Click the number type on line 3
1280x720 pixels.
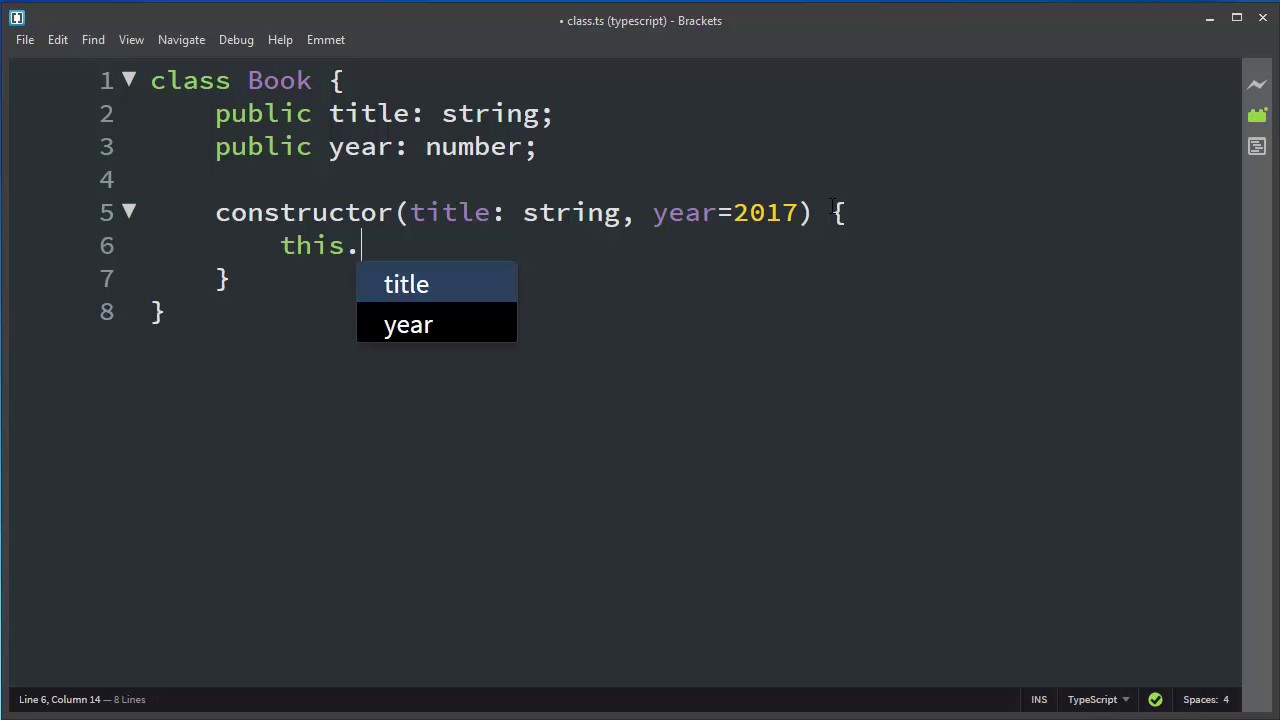point(474,147)
